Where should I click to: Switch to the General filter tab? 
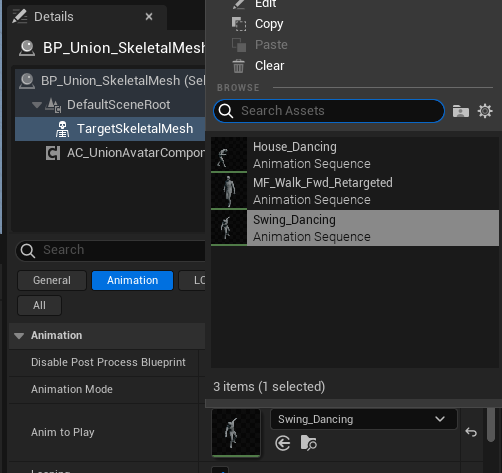pos(52,280)
